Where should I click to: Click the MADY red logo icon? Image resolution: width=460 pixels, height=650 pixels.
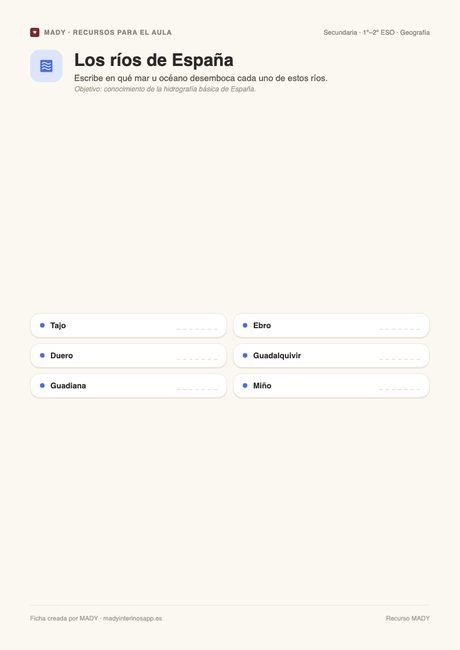(x=35, y=32)
